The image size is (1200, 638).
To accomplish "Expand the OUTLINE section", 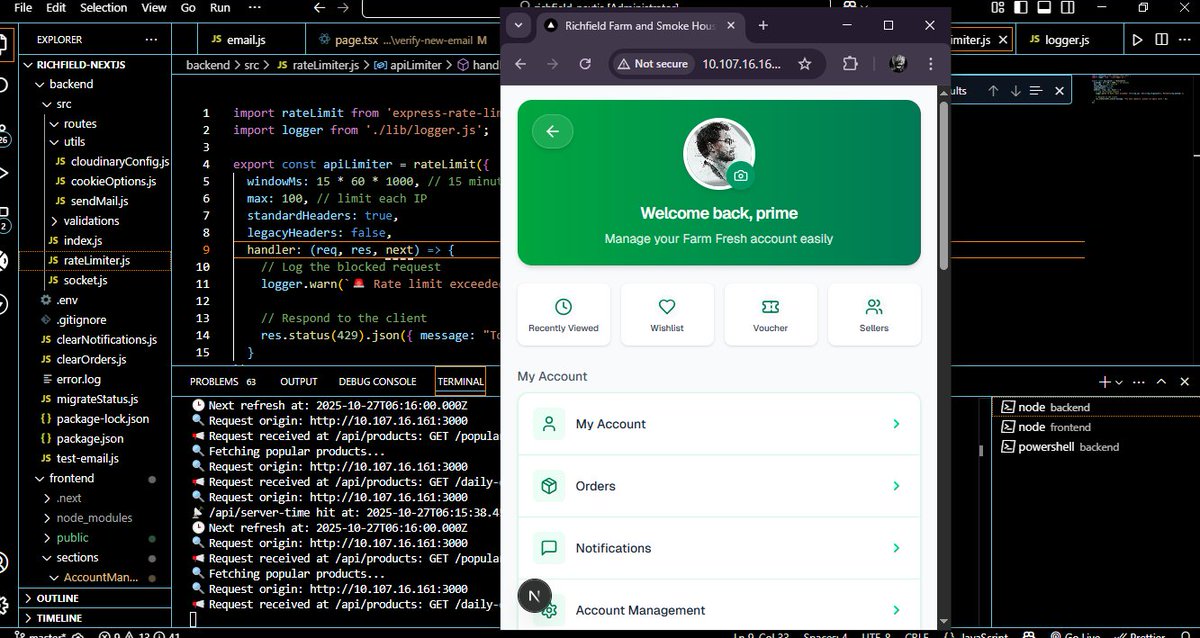I will coord(96,598).
